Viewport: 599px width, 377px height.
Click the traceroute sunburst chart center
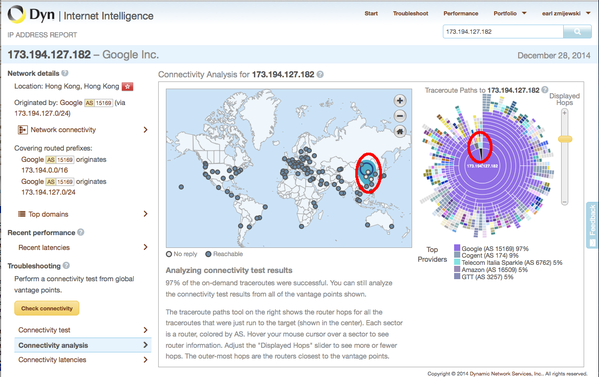[x=482, y=166]
